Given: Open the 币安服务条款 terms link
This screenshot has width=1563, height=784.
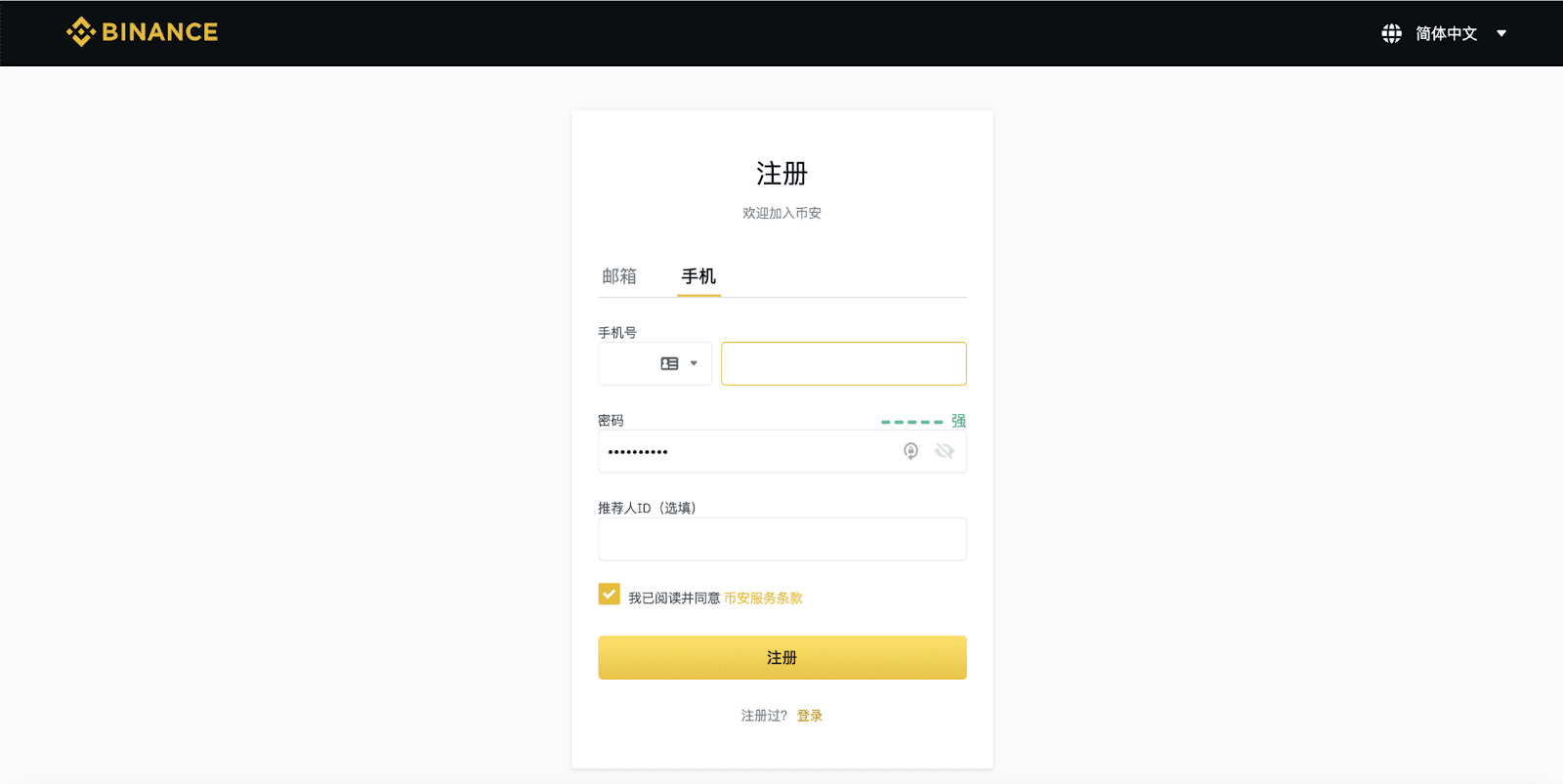Looking at the screenshot, I should point(763,598).
